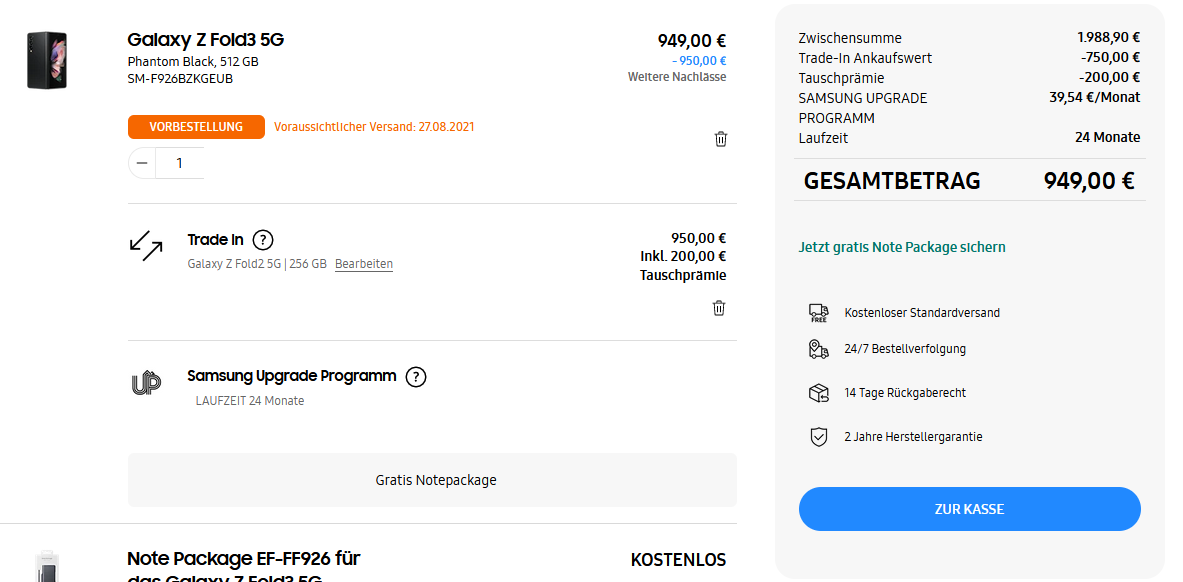The width and height of the screenshot is (1183, 582).
Task: Click the free shipping truck icon
Action: click(x=819, y=313)
